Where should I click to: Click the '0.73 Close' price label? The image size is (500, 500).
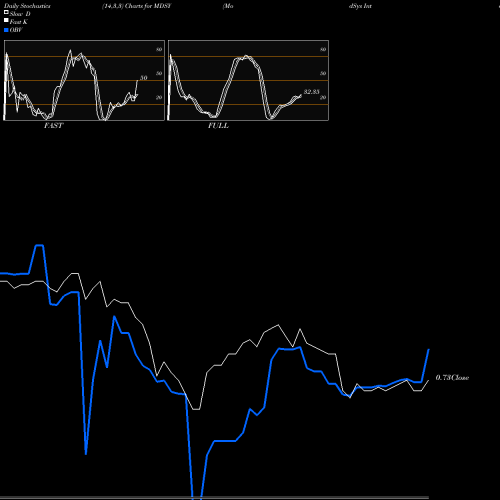point(452,378)
